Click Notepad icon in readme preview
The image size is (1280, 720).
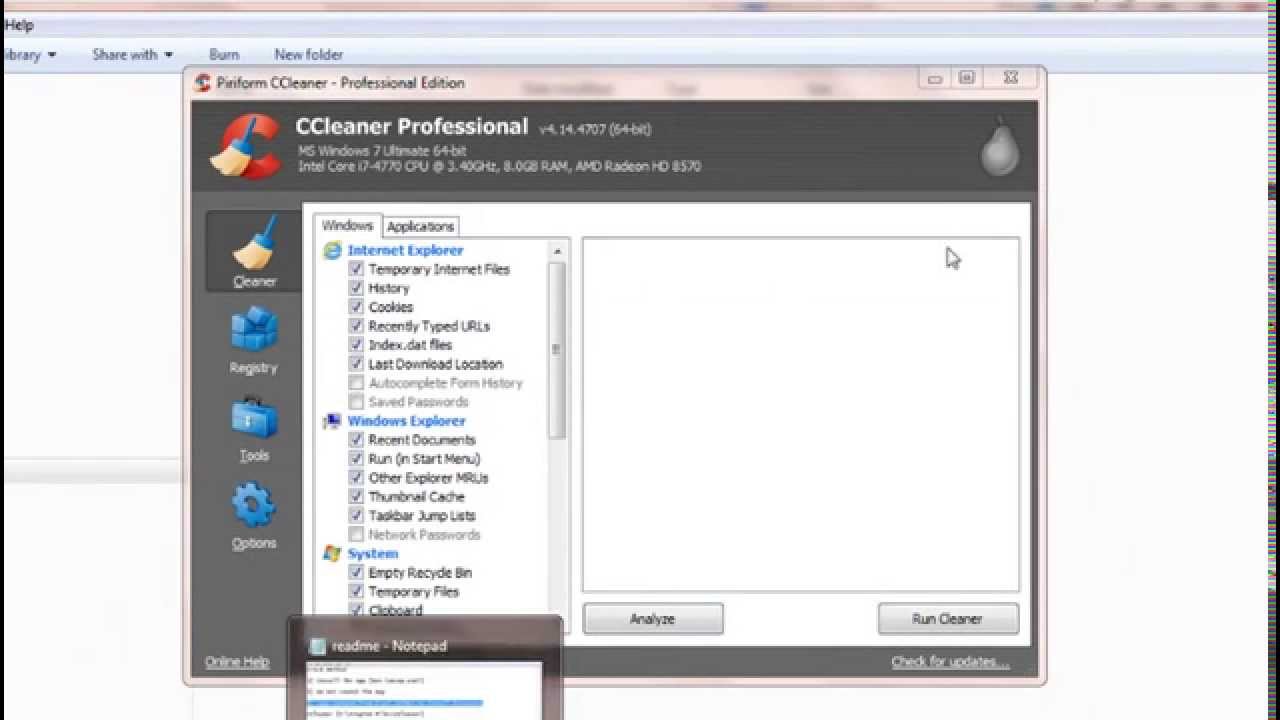318,646
